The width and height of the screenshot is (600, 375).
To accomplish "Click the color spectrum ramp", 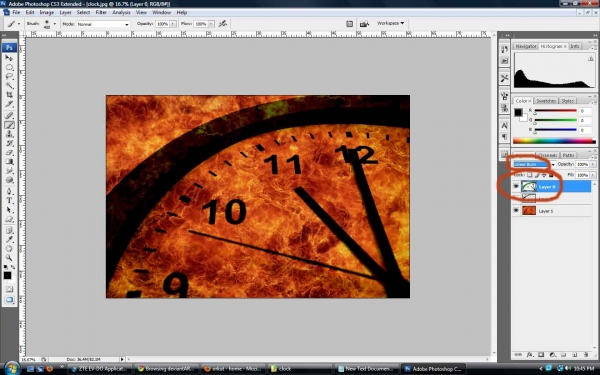I will point(554,141).
